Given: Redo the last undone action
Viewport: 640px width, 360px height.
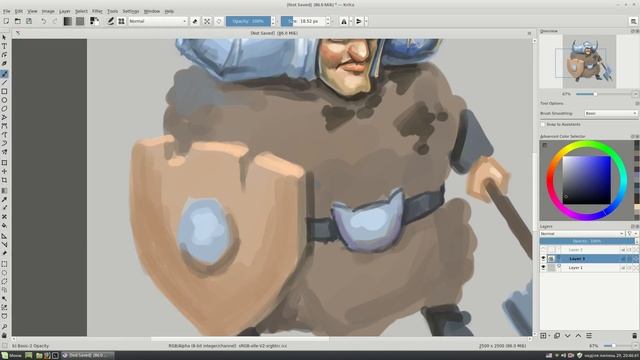Looking at the screenshot, I should coord(55,21).
